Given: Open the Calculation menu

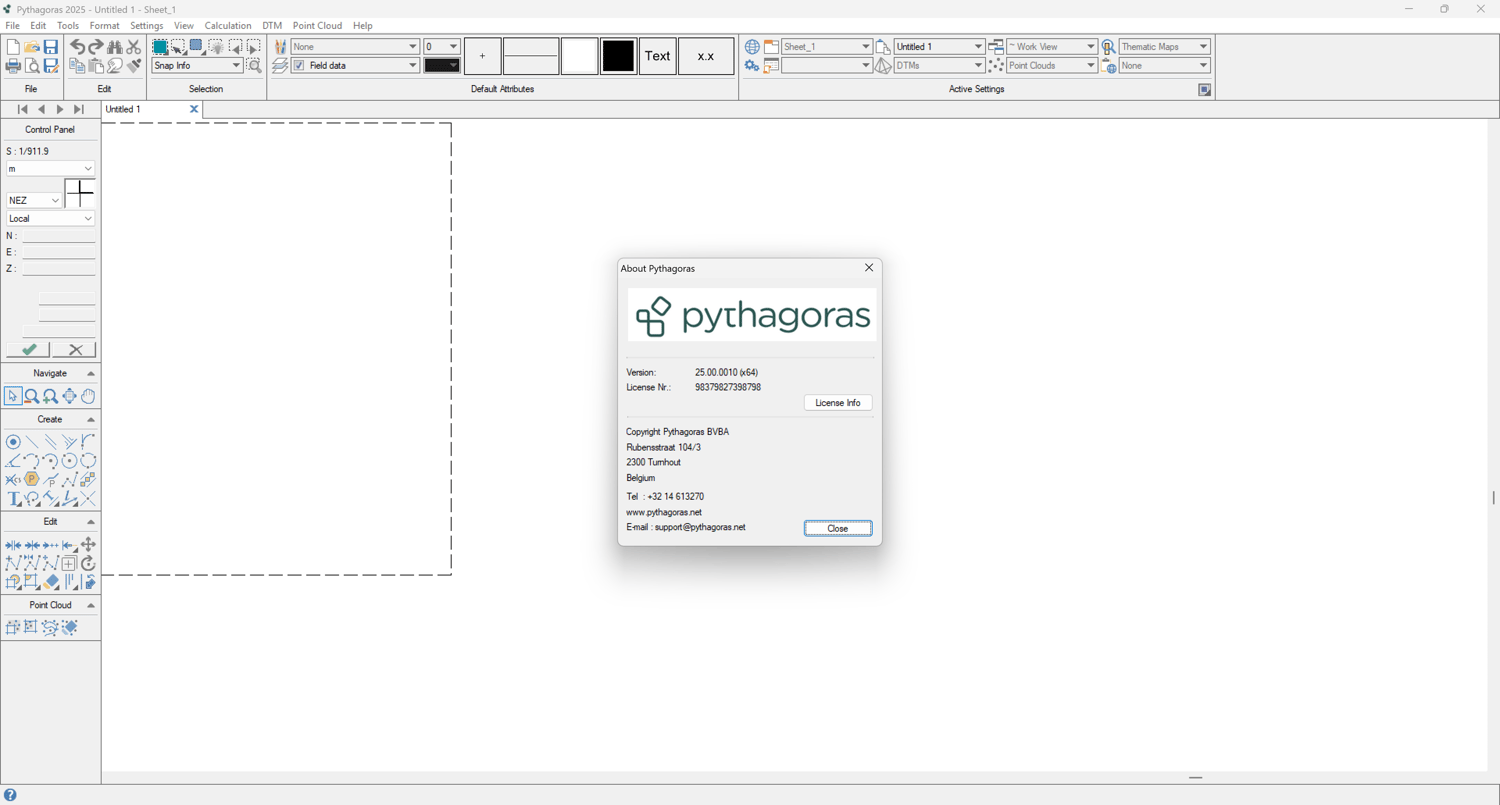Looking at the screenshot, I should coord(228,26).
